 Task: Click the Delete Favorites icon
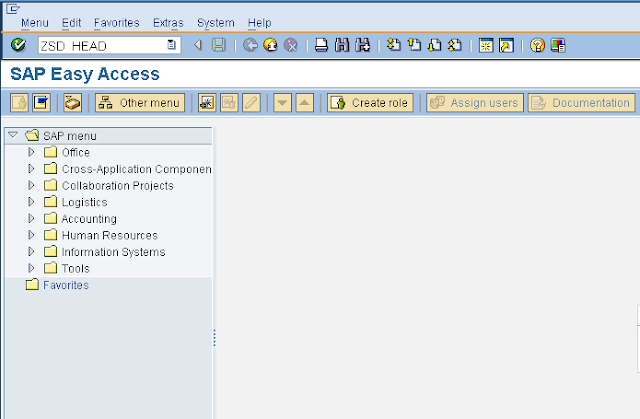(x=229, y=103)
